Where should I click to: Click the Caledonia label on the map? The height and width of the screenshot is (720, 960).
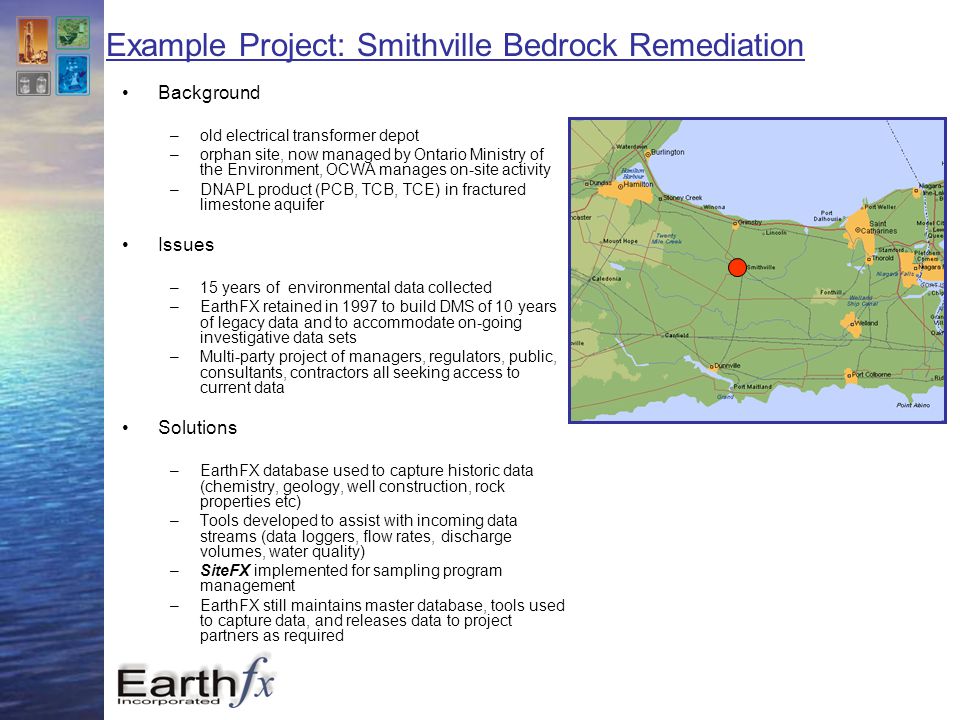[606, 279]
